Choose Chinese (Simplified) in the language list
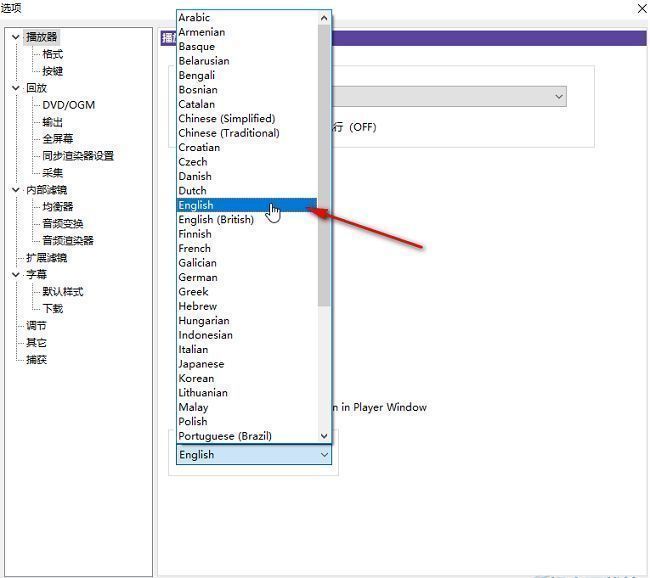650x578 pixels. point(226,118)
